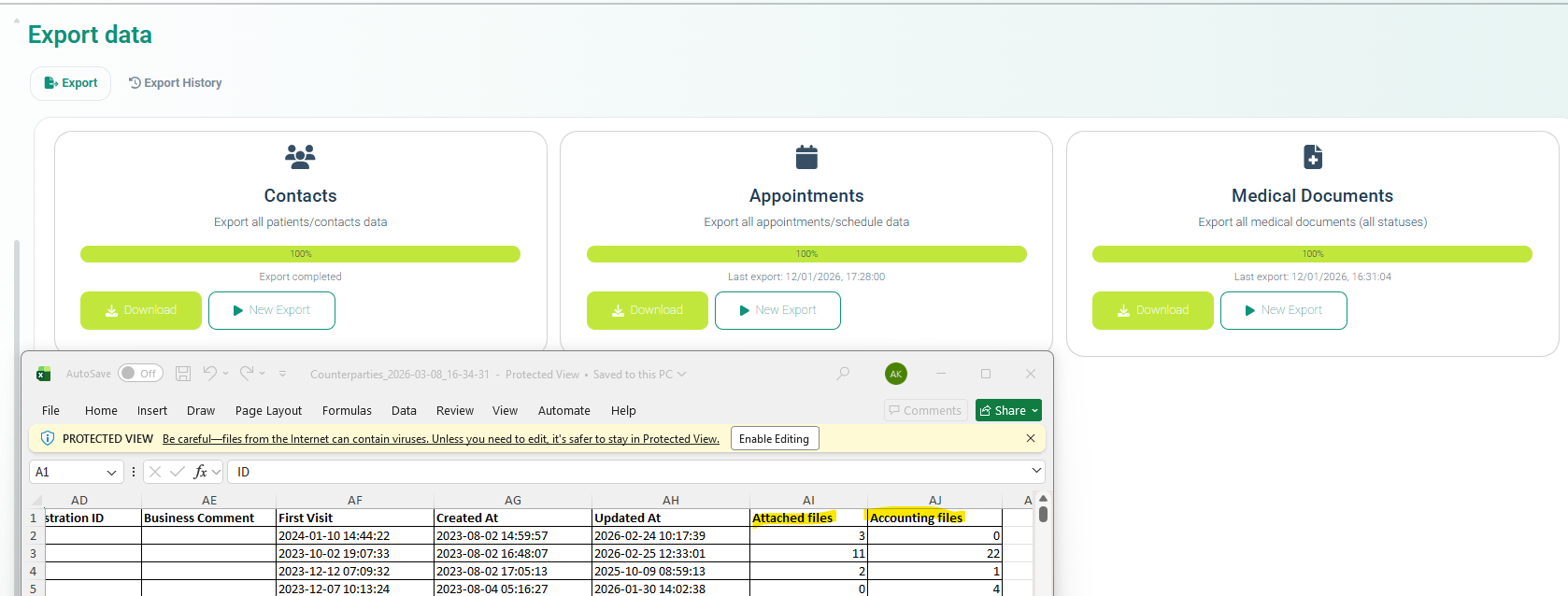
Task: Toggle the AutoSave switch
Action: 140,374
